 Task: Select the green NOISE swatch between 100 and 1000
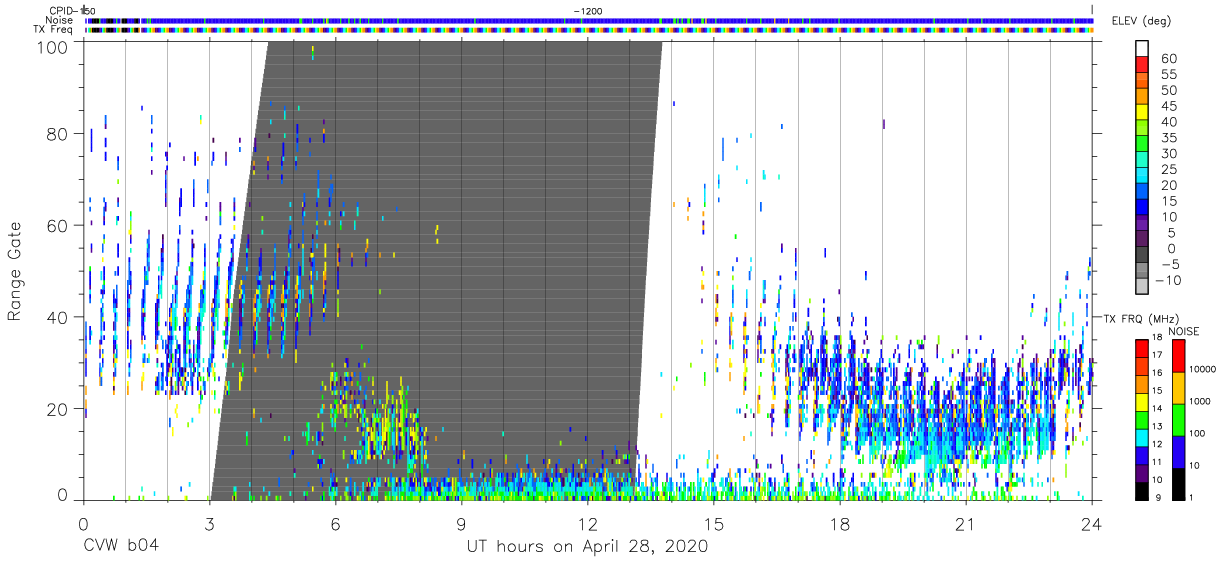(1178, 419)
